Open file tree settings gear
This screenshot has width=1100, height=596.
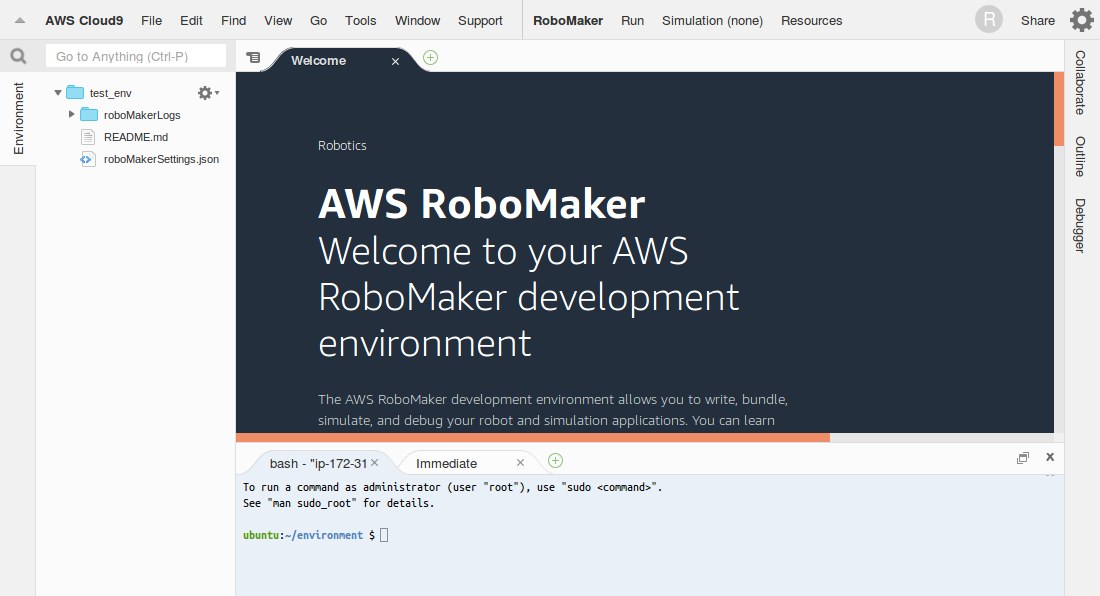coord(208,93)
